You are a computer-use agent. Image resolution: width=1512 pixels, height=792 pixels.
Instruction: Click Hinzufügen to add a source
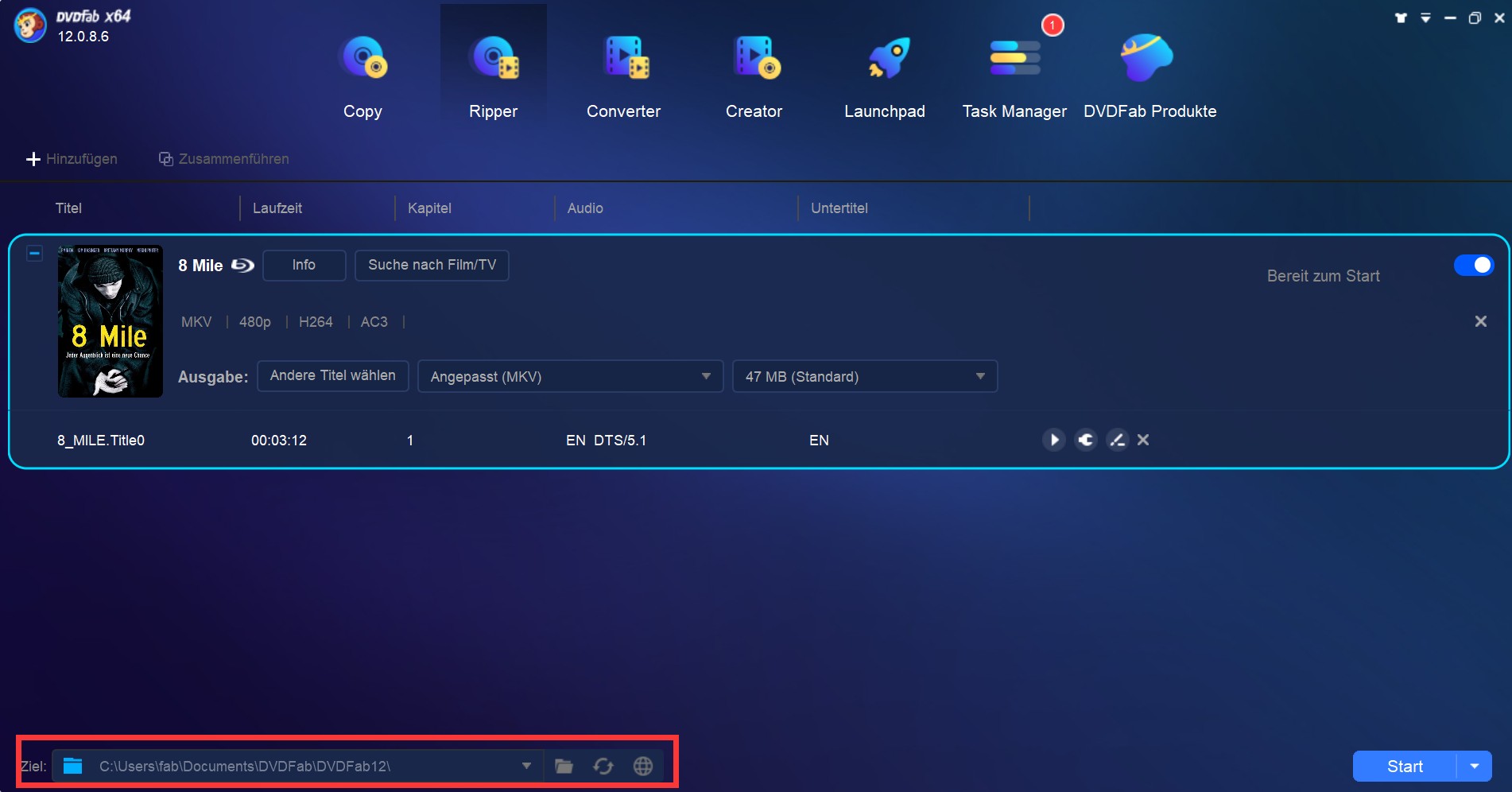tap(72, 159)
